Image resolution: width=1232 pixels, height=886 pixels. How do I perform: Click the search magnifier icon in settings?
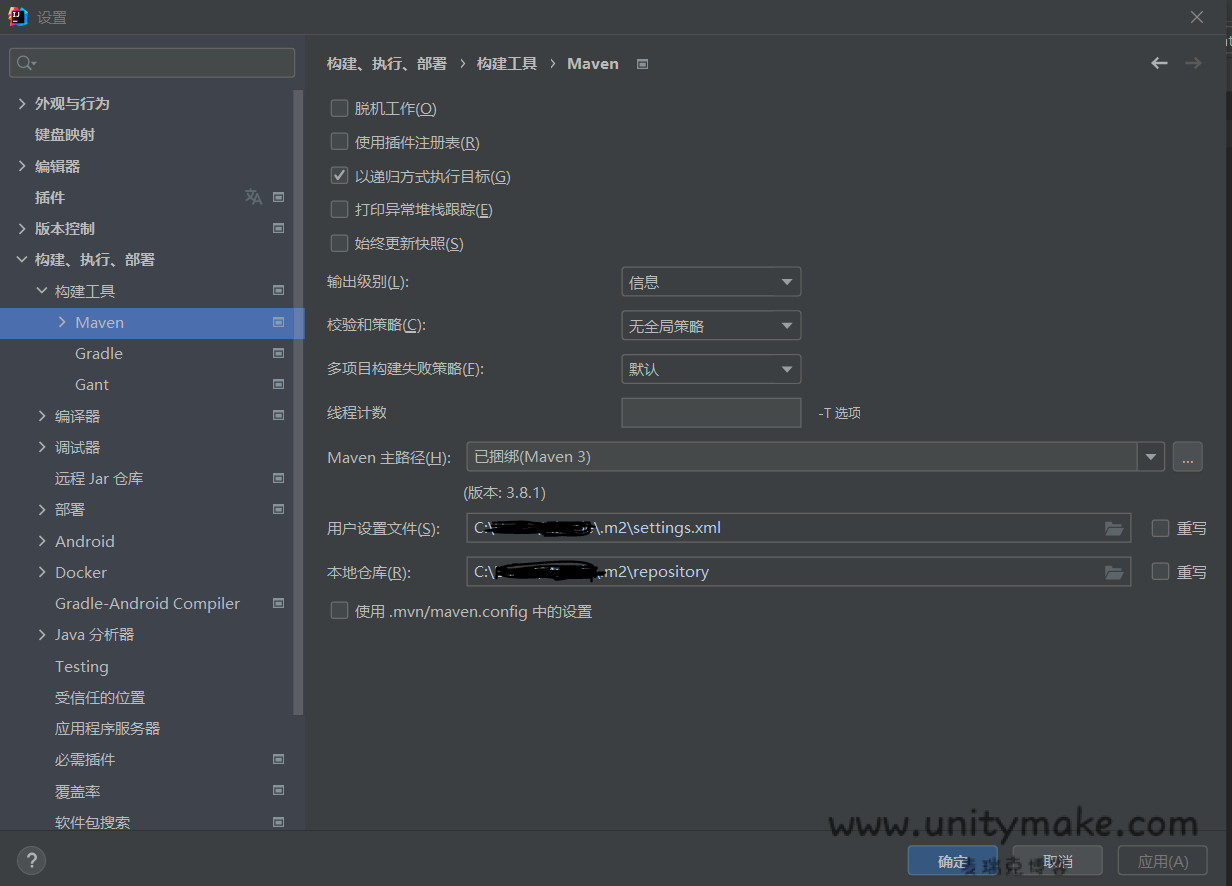tap(26, 63)
